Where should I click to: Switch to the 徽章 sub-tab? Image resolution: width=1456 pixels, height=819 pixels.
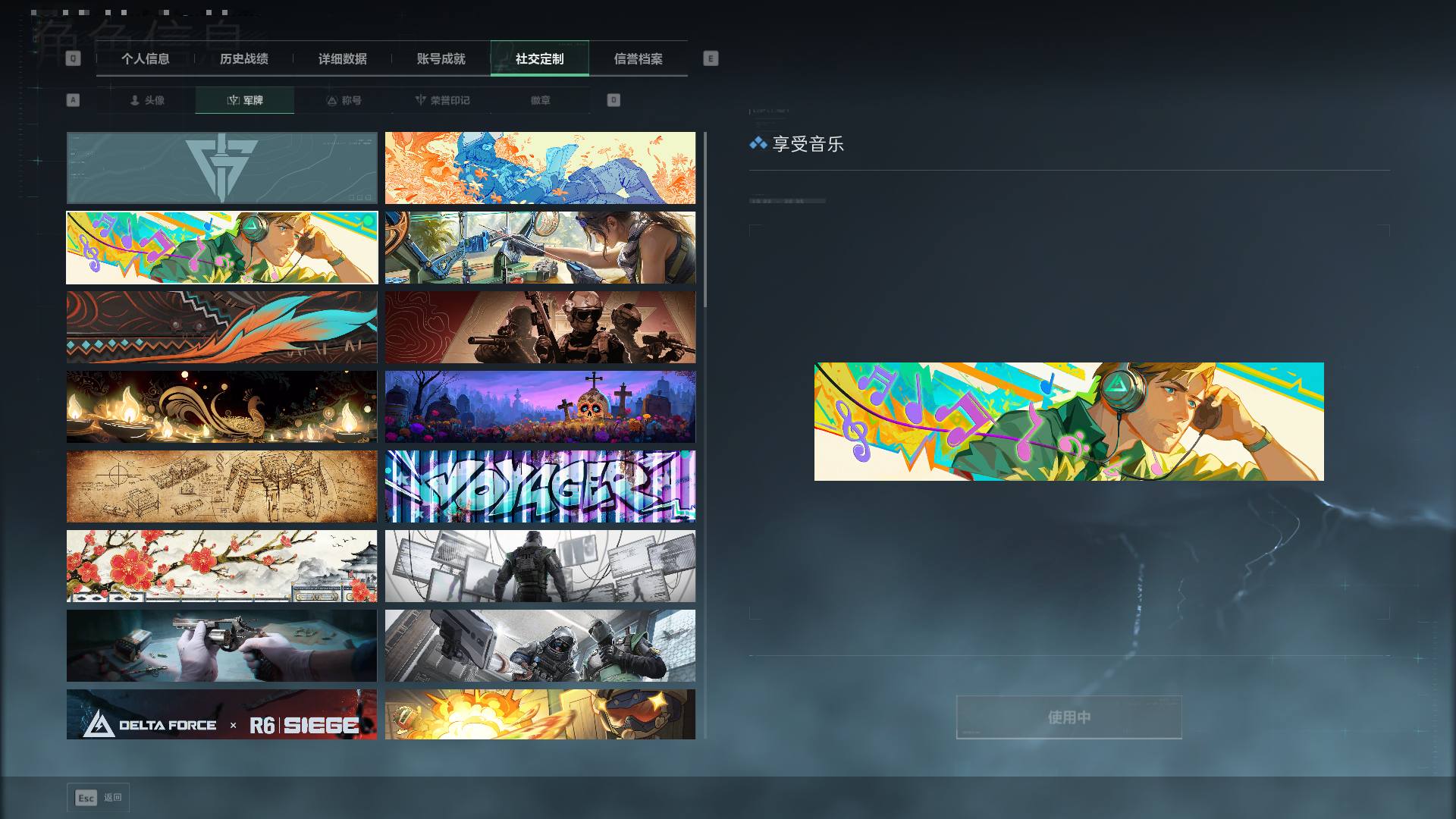[541, 100]
